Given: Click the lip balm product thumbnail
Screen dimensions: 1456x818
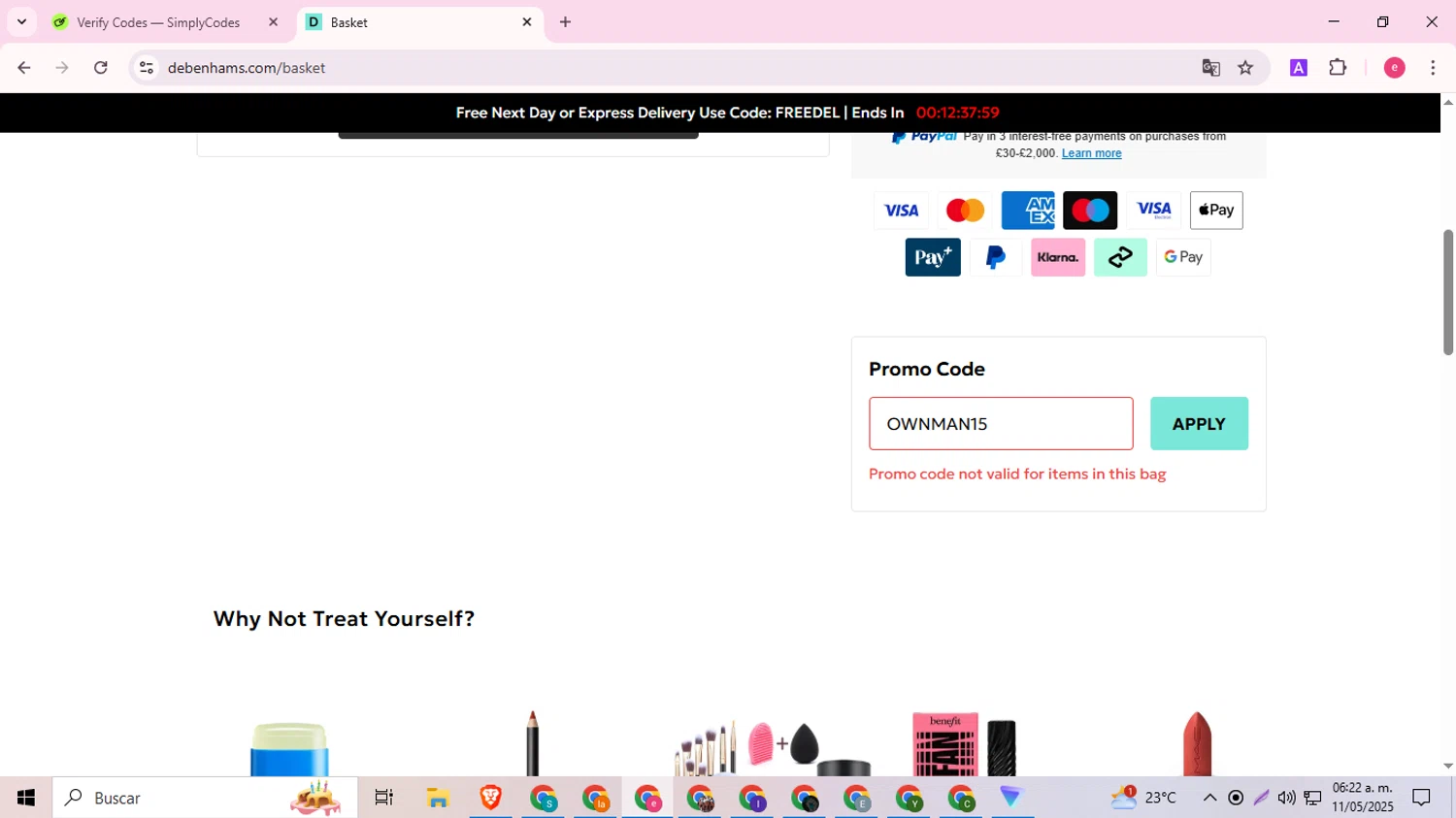Looking at the screenshot, I should [x=289, y=749].
